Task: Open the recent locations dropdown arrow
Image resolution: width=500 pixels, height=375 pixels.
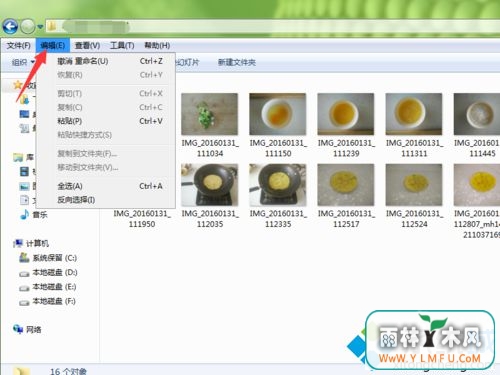Action: point(40,26)
